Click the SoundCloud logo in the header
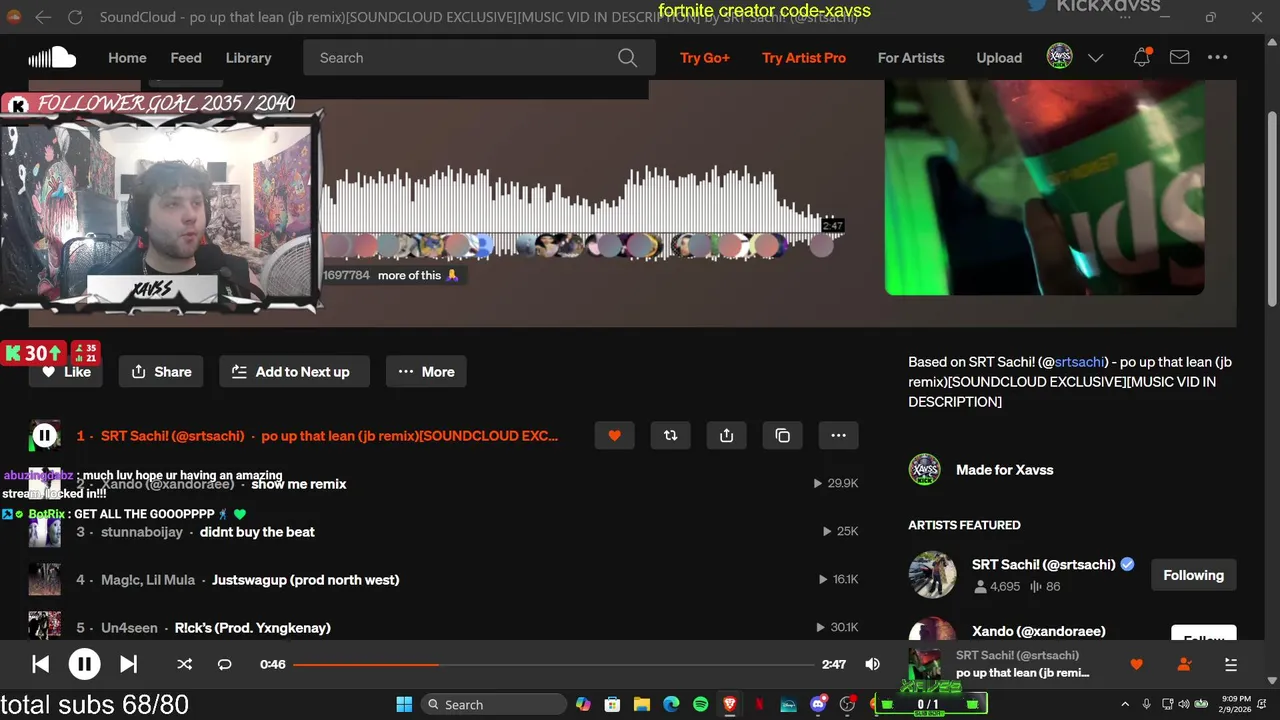 (52, 57)
